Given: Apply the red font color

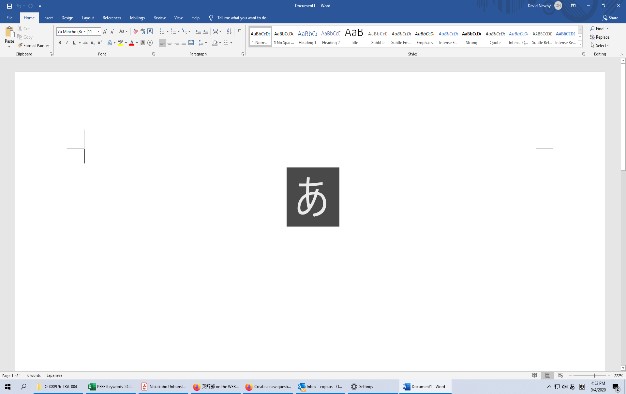Looking at the screenshot, I should (x=131, y=43).
